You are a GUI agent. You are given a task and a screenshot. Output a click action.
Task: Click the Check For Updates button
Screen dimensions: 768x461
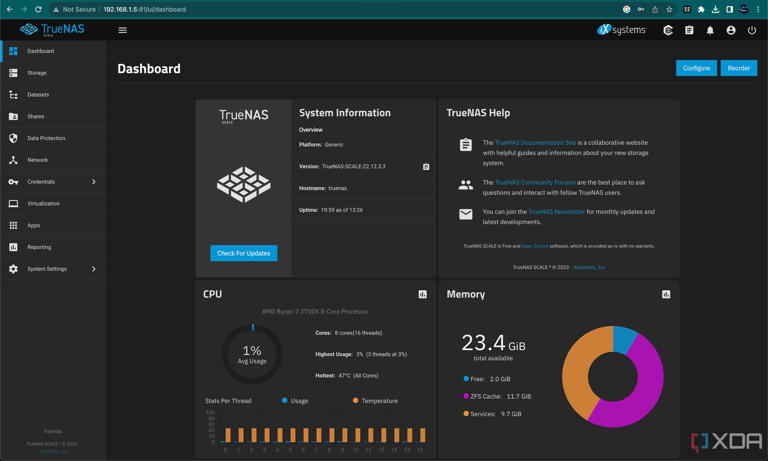point(244,253)
